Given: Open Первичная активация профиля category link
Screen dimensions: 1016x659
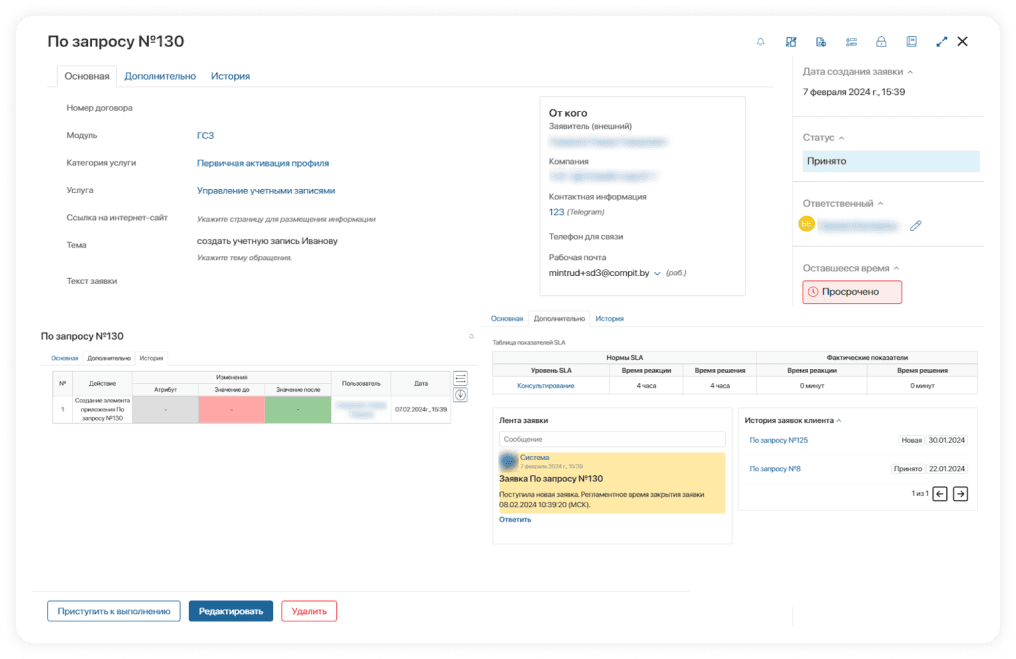Looking at the screenshot, I should (263, 163).
